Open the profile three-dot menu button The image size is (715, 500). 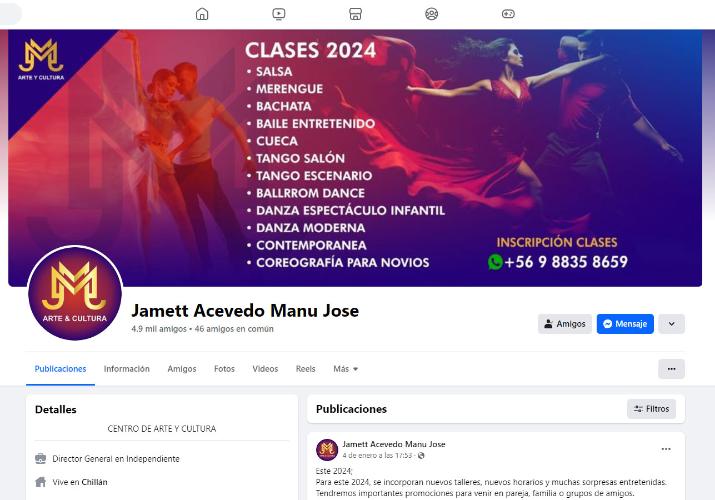(671, 369)
